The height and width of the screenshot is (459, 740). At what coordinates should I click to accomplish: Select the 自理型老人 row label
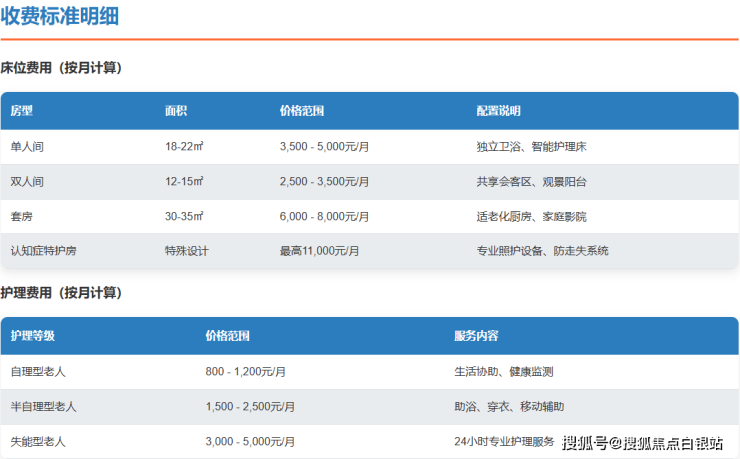coord(38,372)
